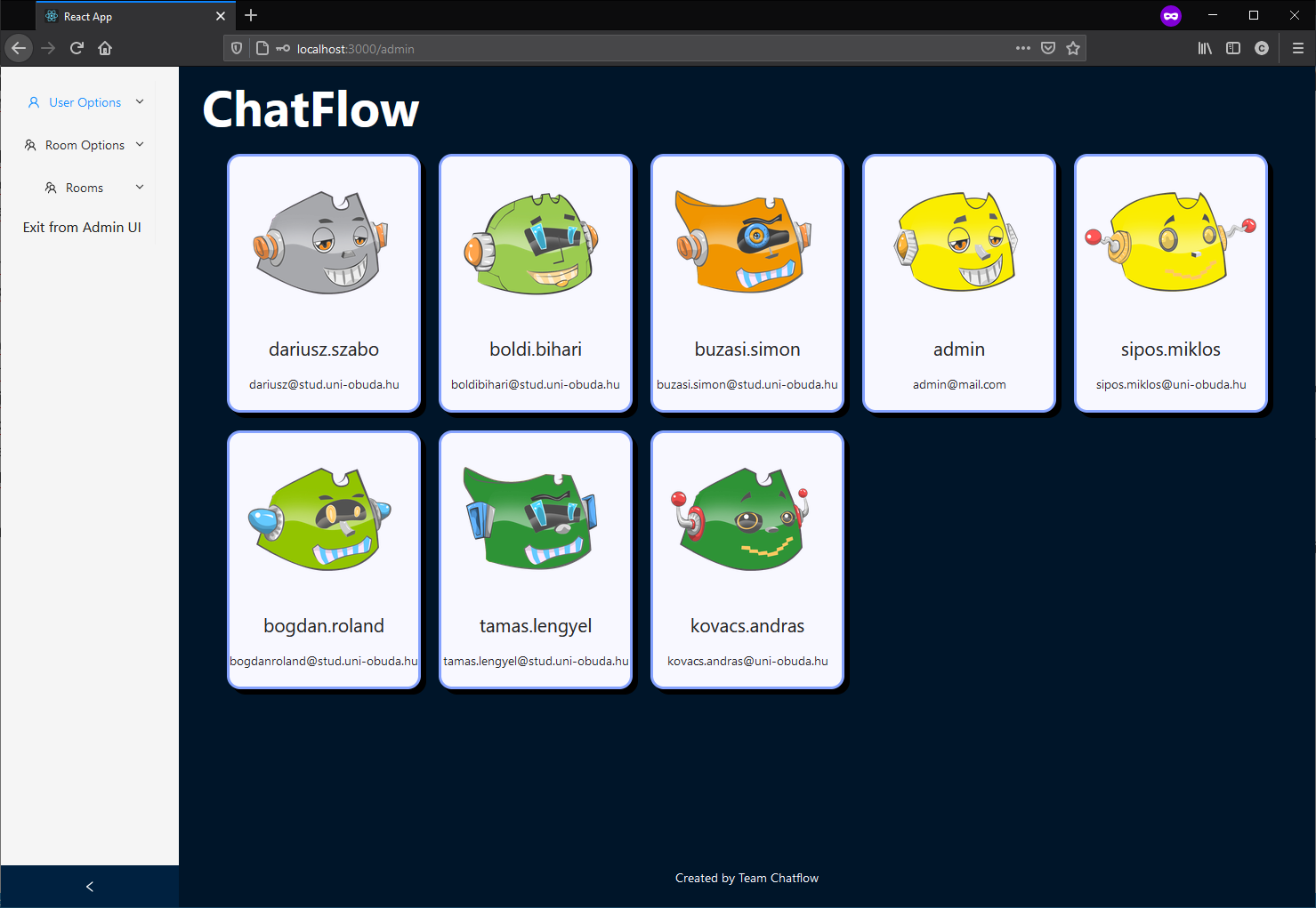1316x908 pixels.
Task: Click buzasi.simon orange robot avatar
Action: (x=744, y=241)
